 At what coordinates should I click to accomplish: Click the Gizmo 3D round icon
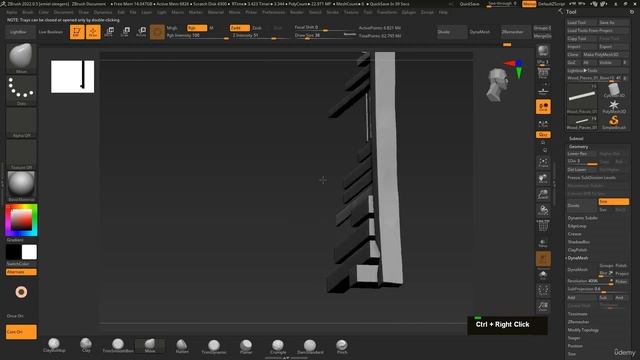coord(157,32)
